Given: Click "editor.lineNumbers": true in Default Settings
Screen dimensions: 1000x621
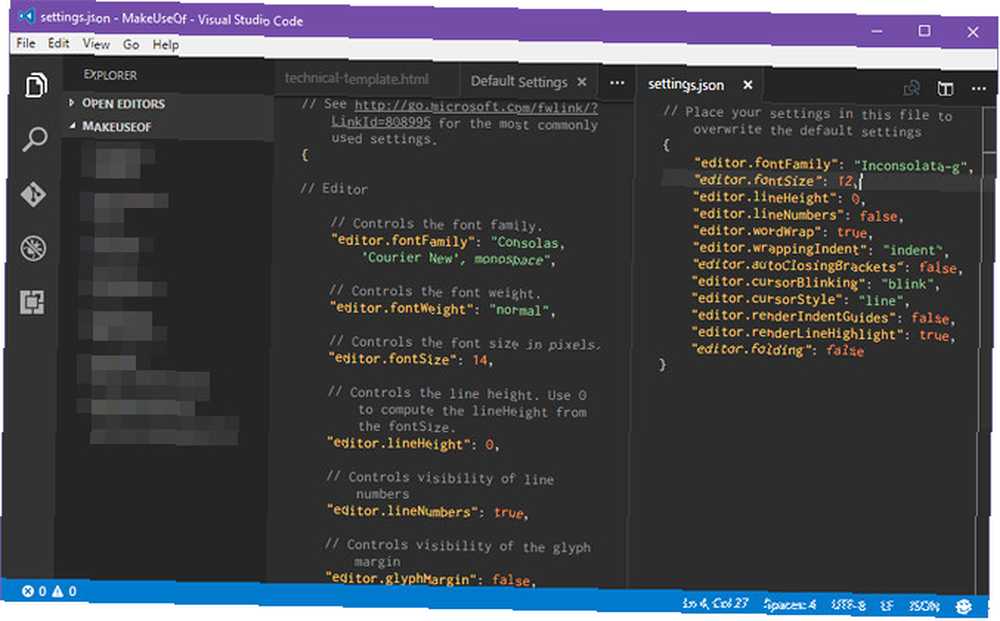Looking at the screenshot, I should (427, 512).
